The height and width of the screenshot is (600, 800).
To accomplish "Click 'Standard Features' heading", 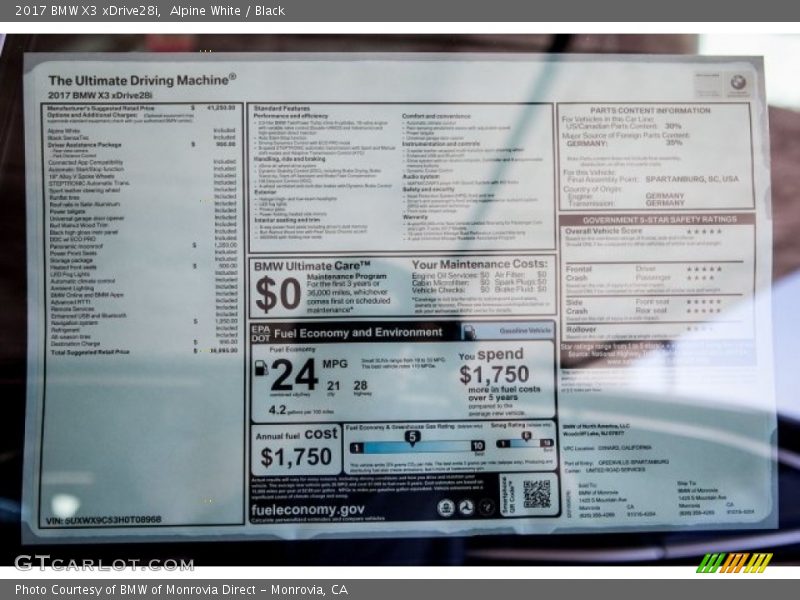I will pyautogui.click(x=282, y=108).
